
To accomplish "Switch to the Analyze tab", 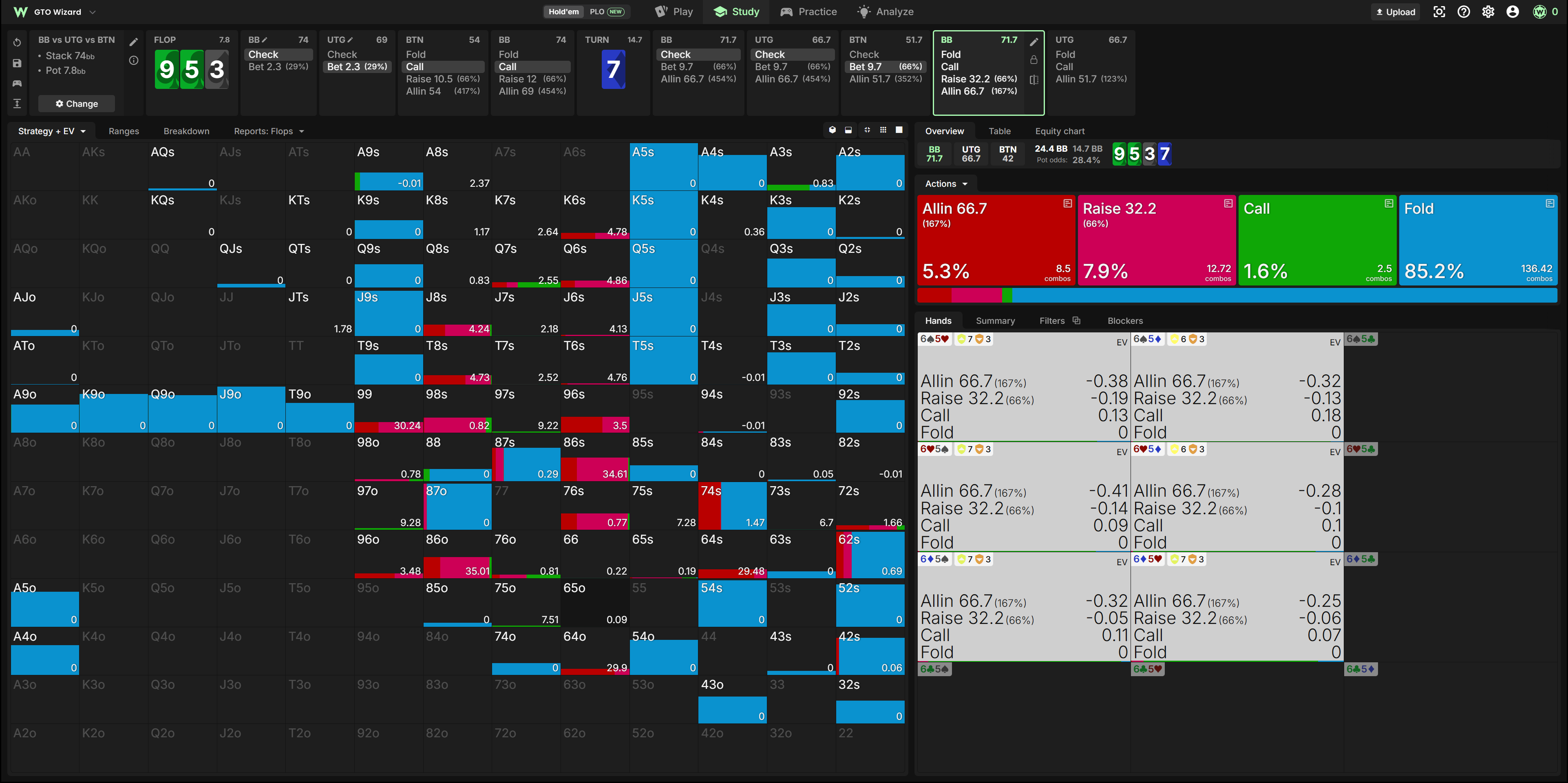I will [886, 11].
